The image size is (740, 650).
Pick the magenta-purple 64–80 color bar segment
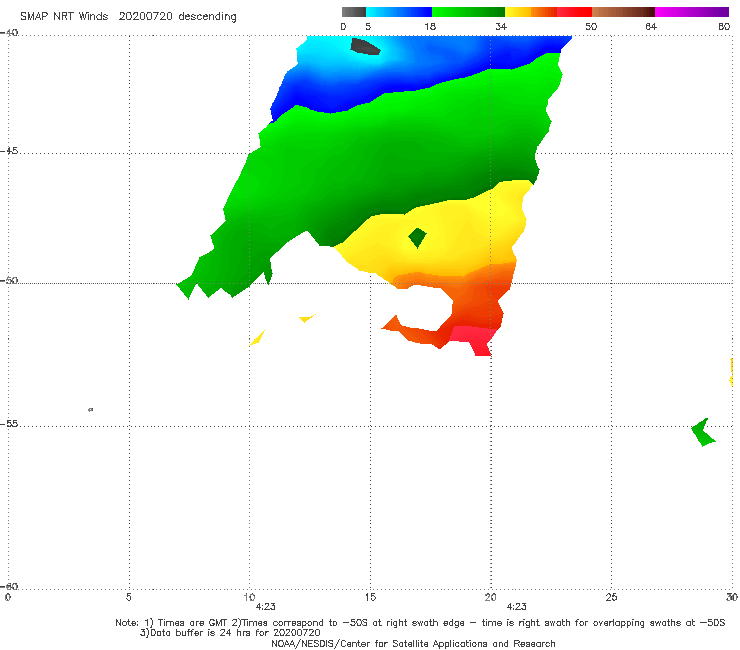pyautogui.click(x=692, y=12)
